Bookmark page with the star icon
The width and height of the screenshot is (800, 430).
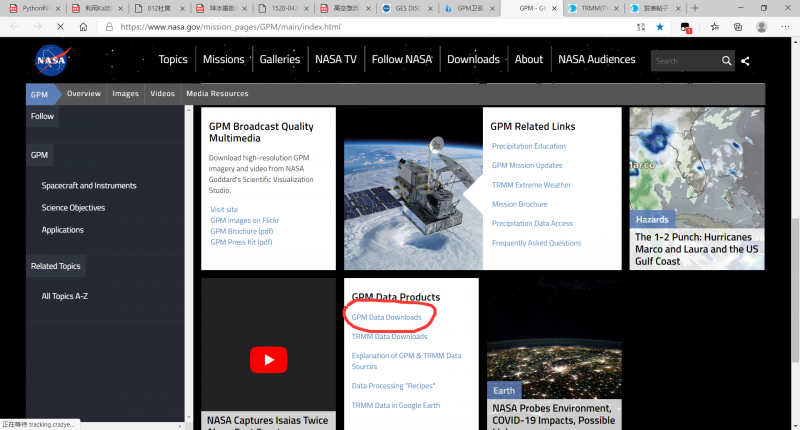(659, 28)
